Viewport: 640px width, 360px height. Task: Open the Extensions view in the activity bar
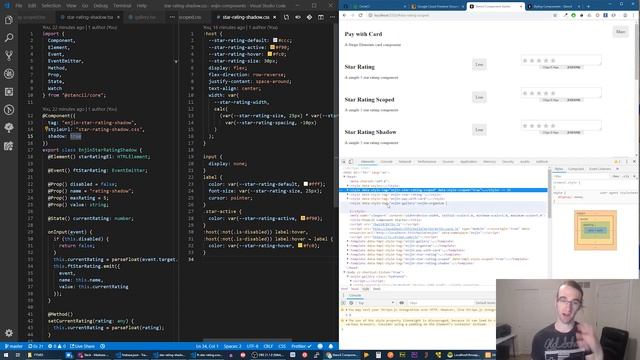coord(9,92)
